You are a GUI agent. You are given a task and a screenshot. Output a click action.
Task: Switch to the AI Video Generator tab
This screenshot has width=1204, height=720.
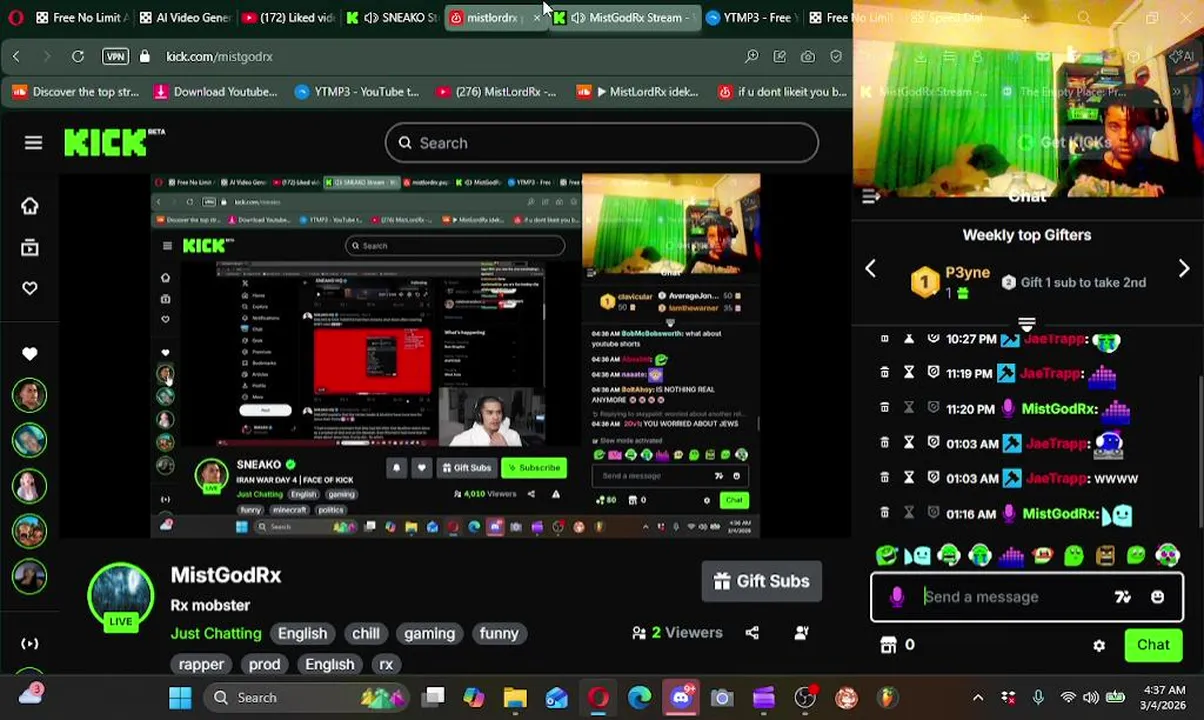tap(185, 17)
